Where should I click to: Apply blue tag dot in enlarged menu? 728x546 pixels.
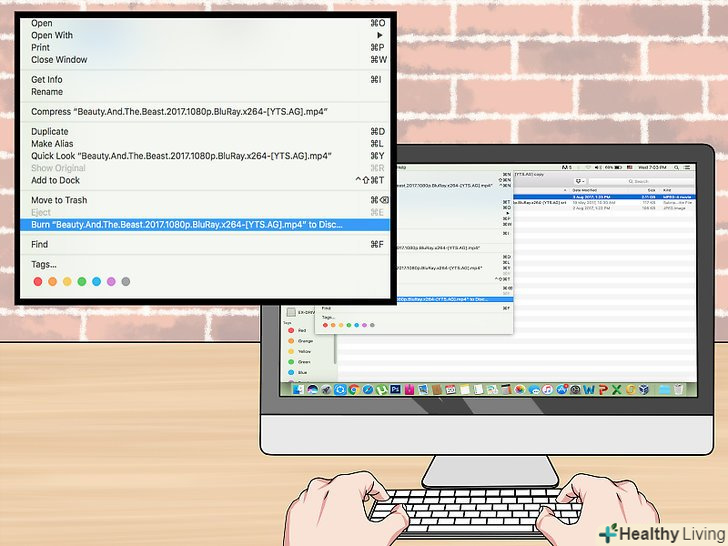97,281
